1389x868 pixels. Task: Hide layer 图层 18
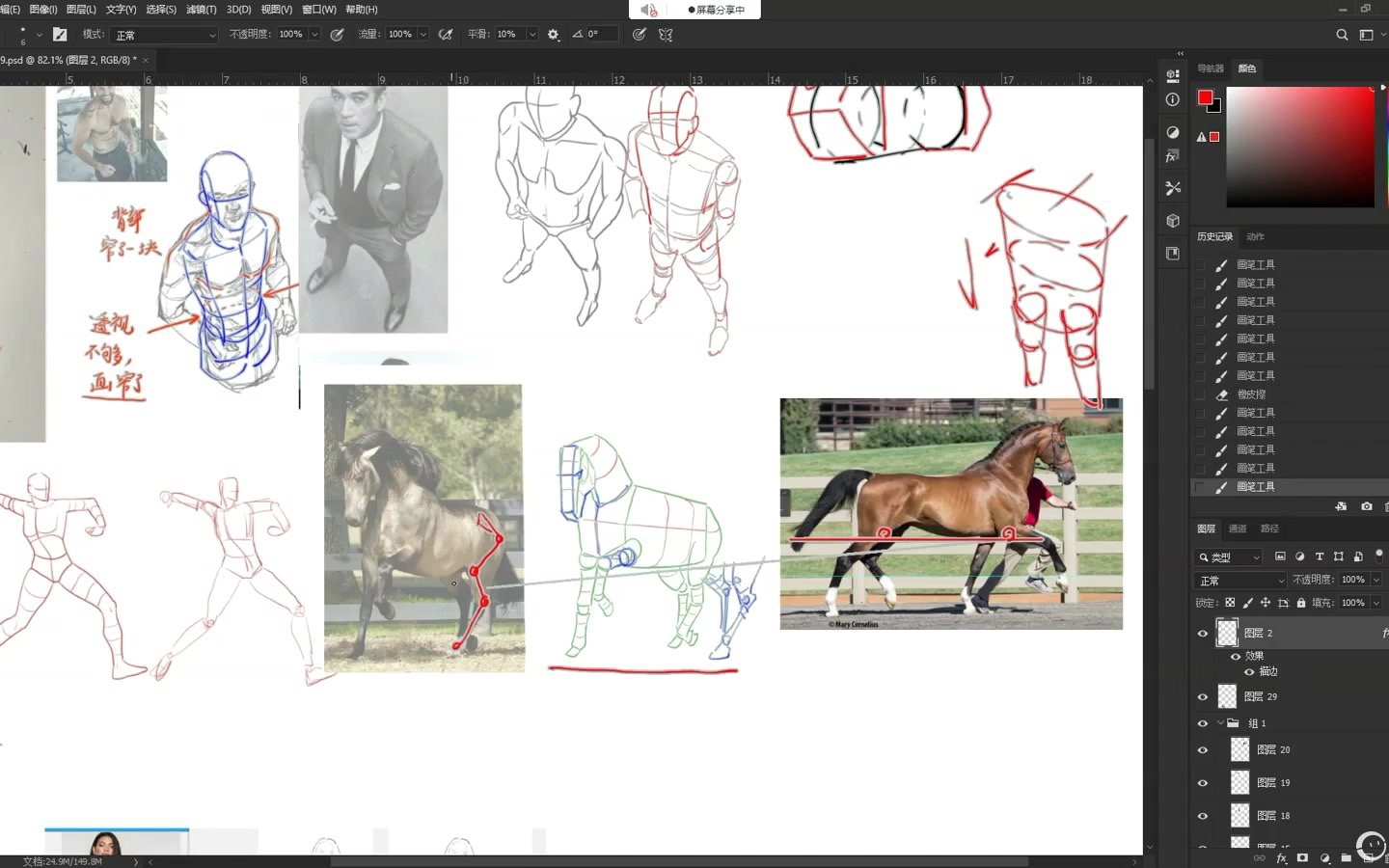click(1202, 816)
